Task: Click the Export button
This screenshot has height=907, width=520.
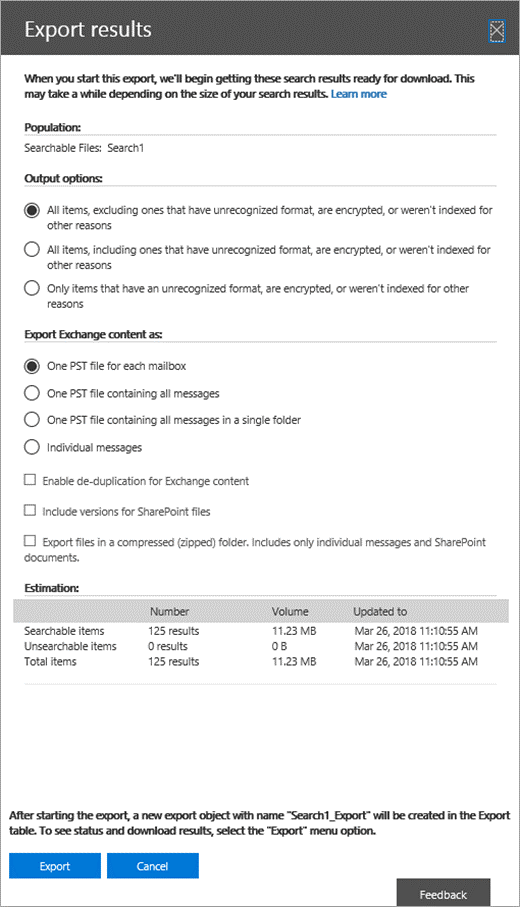Action: click(55, 866)
